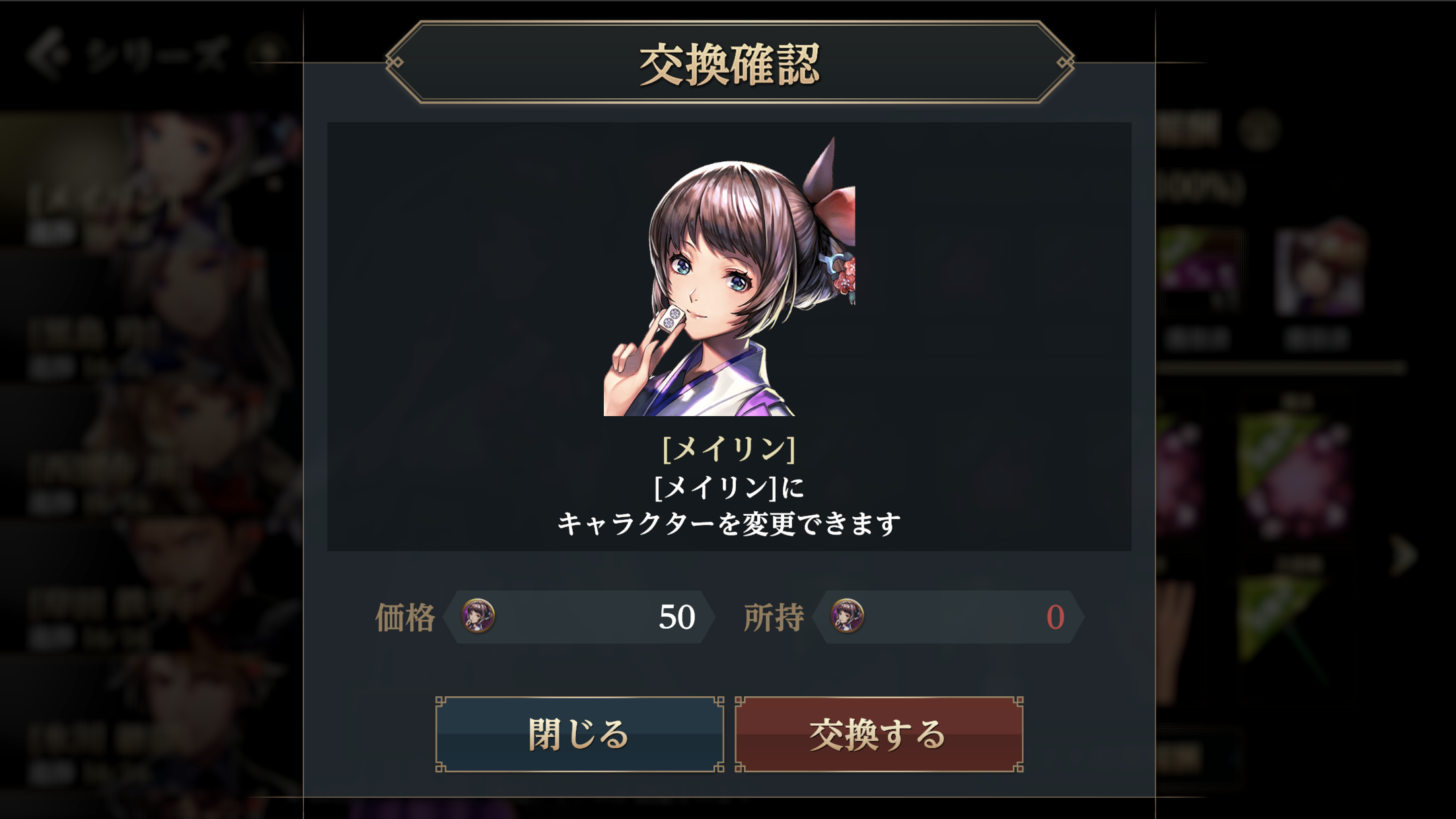1456x819 pixels.
Task: Click the diamond ornament right of 交換確認
Action: [x=1065, y=62]
